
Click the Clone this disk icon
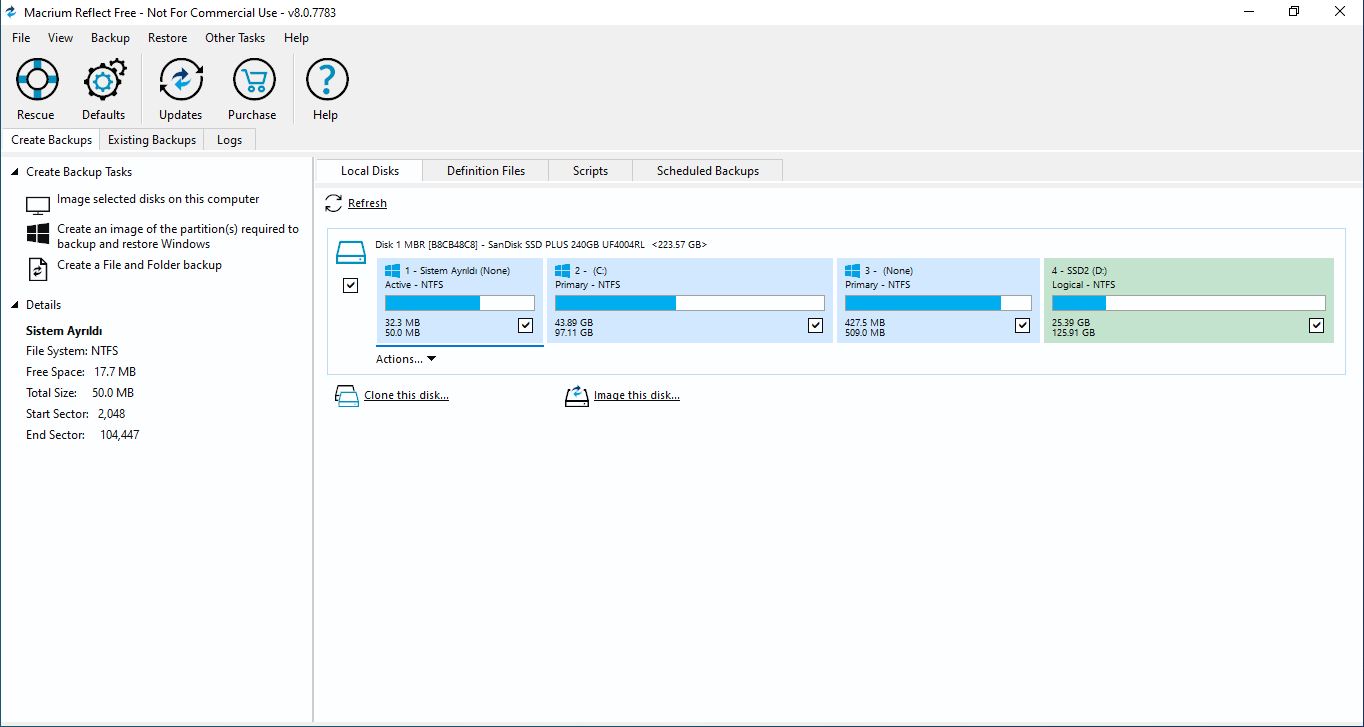[x=346, y=396]
